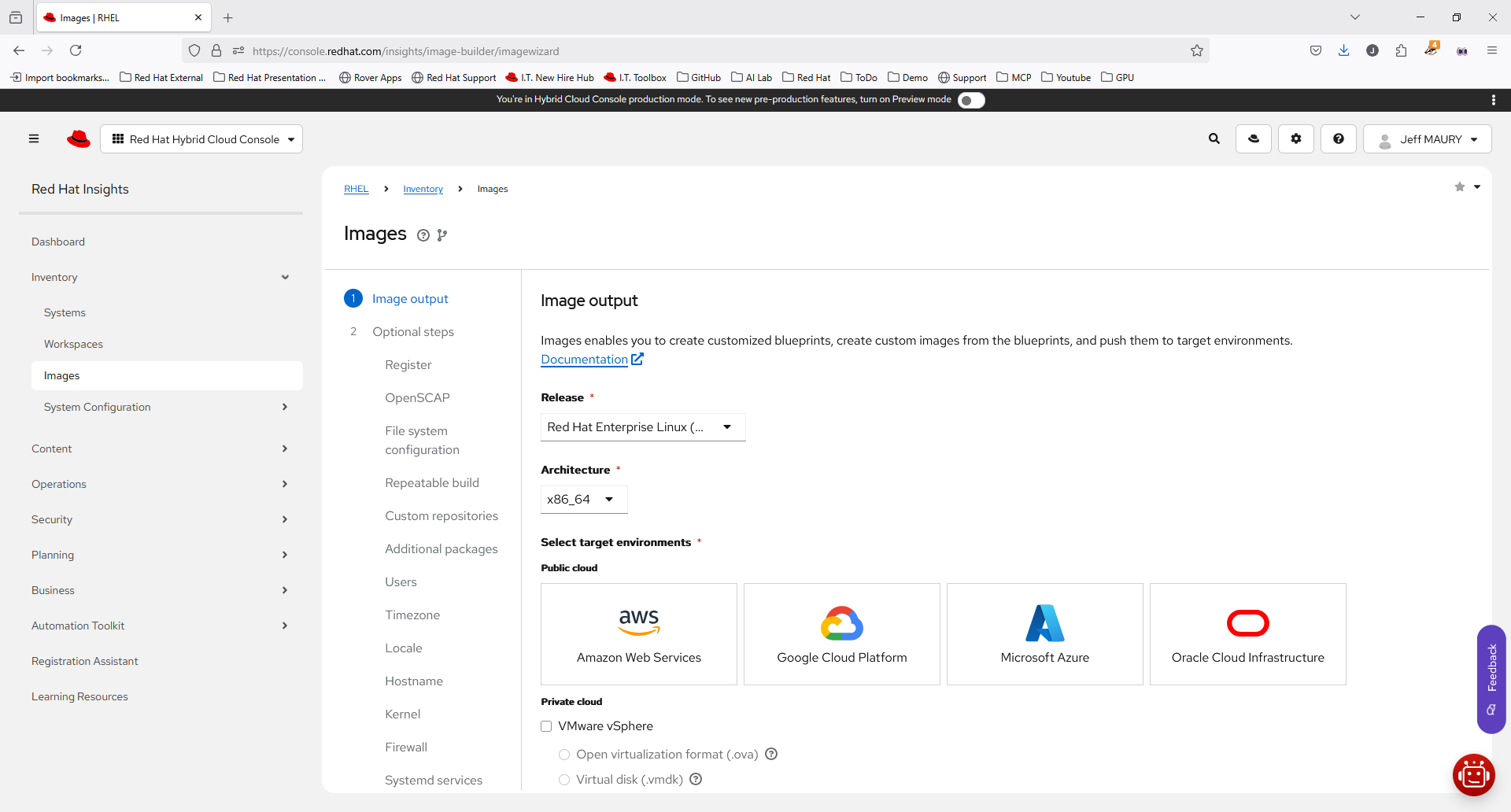Click the search magnifier icon in header
Screen dimensions: 1511x812
point(1214,139)
